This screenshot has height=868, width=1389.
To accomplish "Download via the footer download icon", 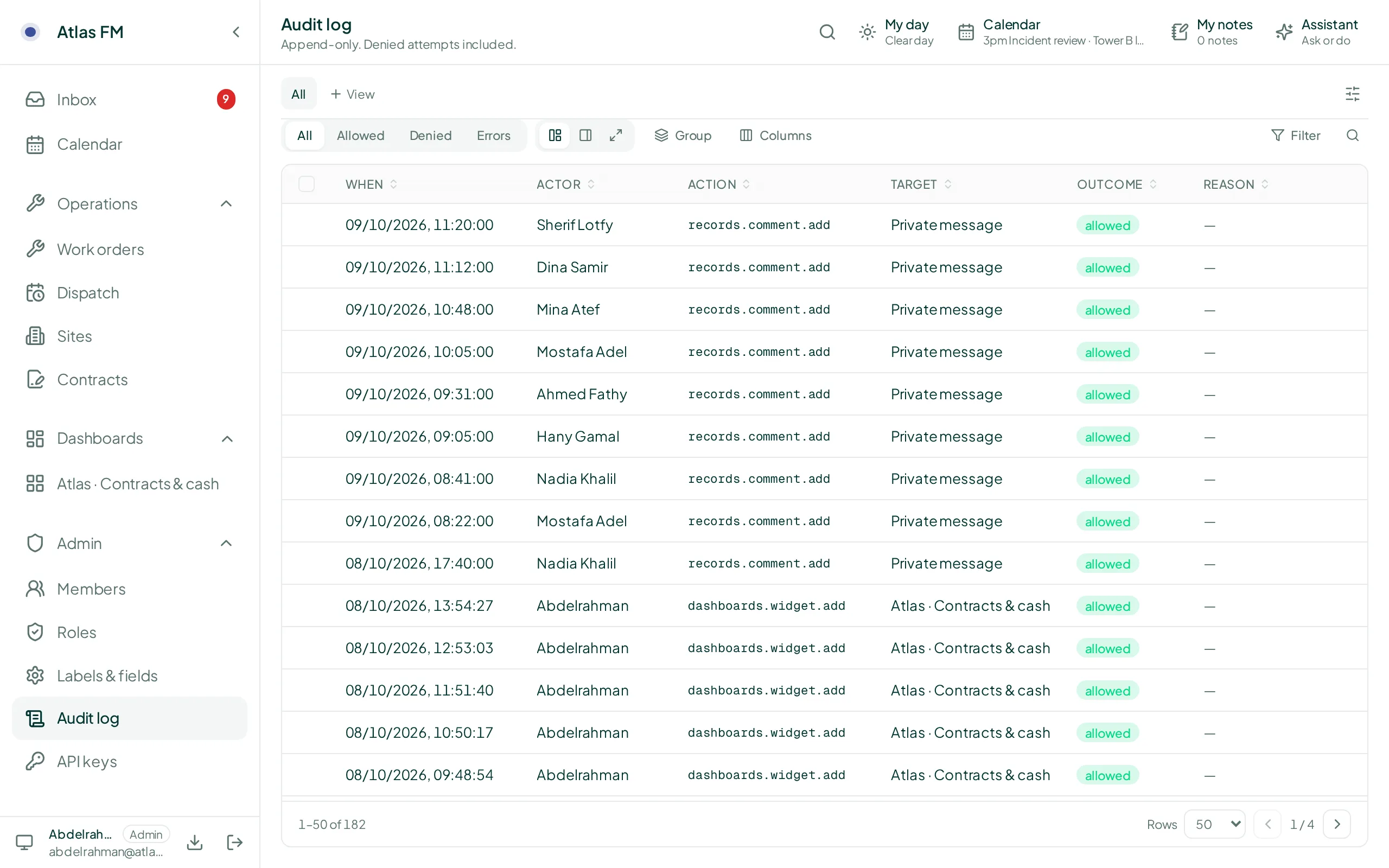I will tap(195, 842).
